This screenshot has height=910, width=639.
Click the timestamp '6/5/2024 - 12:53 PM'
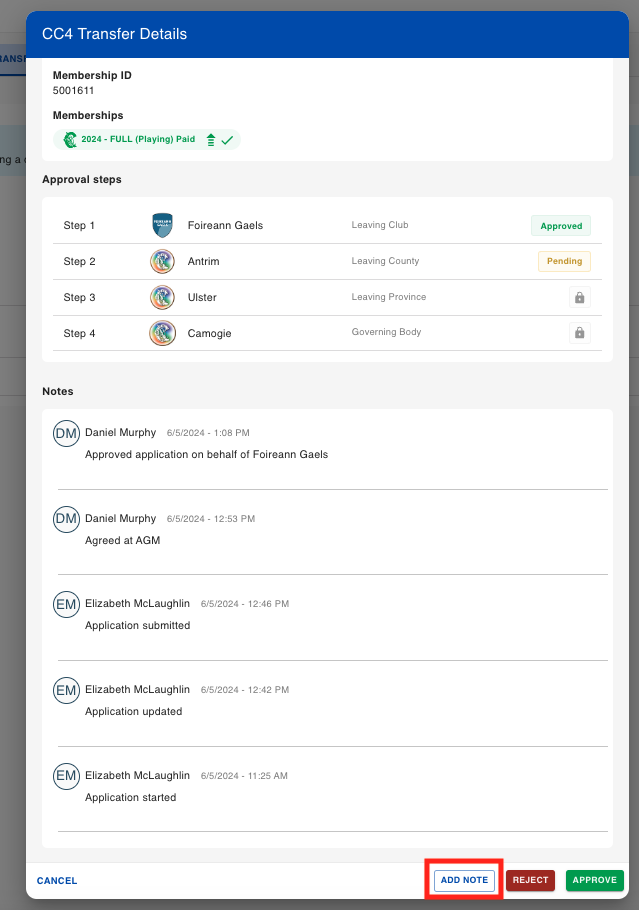[211, 519]
